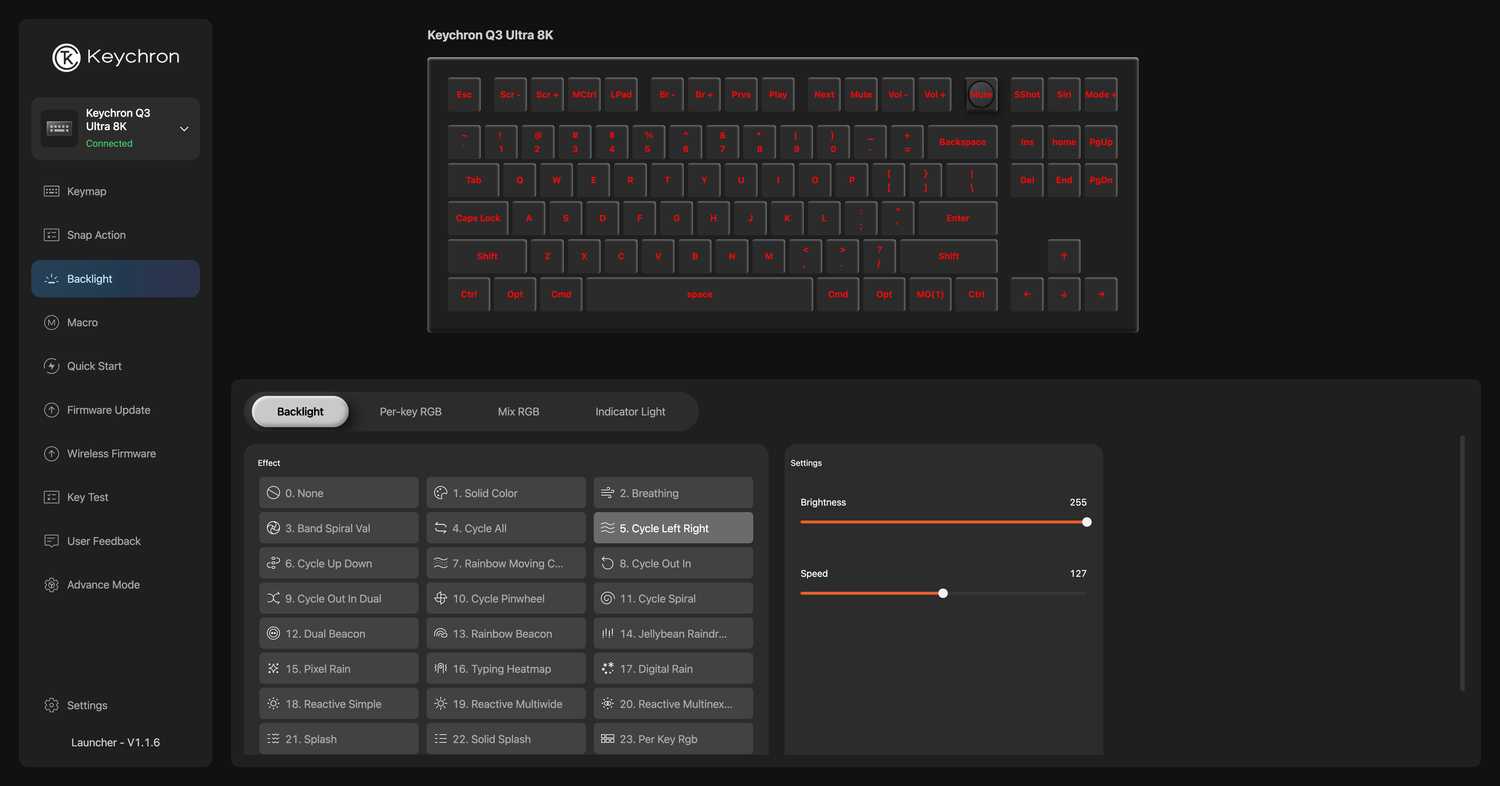Screen dimensions: 1500x786
Task: Click the User Feedback chat icon
Action: pyautogui.click(x=52, y=541)
